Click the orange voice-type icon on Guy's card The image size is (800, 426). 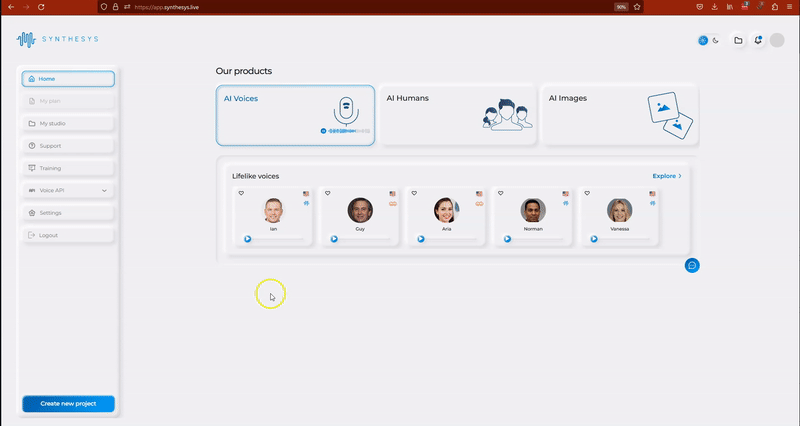[x=393, y=204]
